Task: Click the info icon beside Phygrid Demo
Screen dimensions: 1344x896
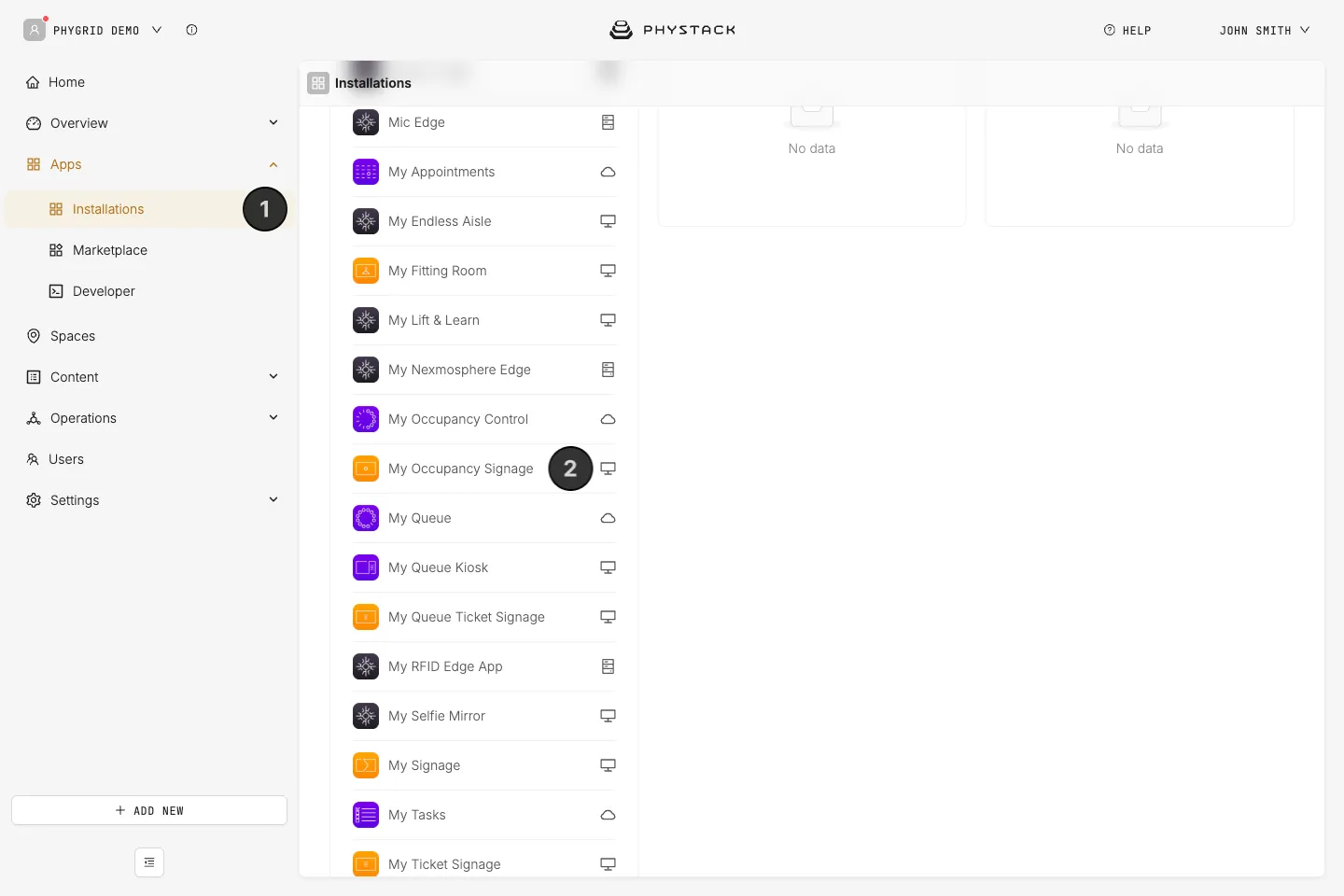Action: click(x=191, y=30)
